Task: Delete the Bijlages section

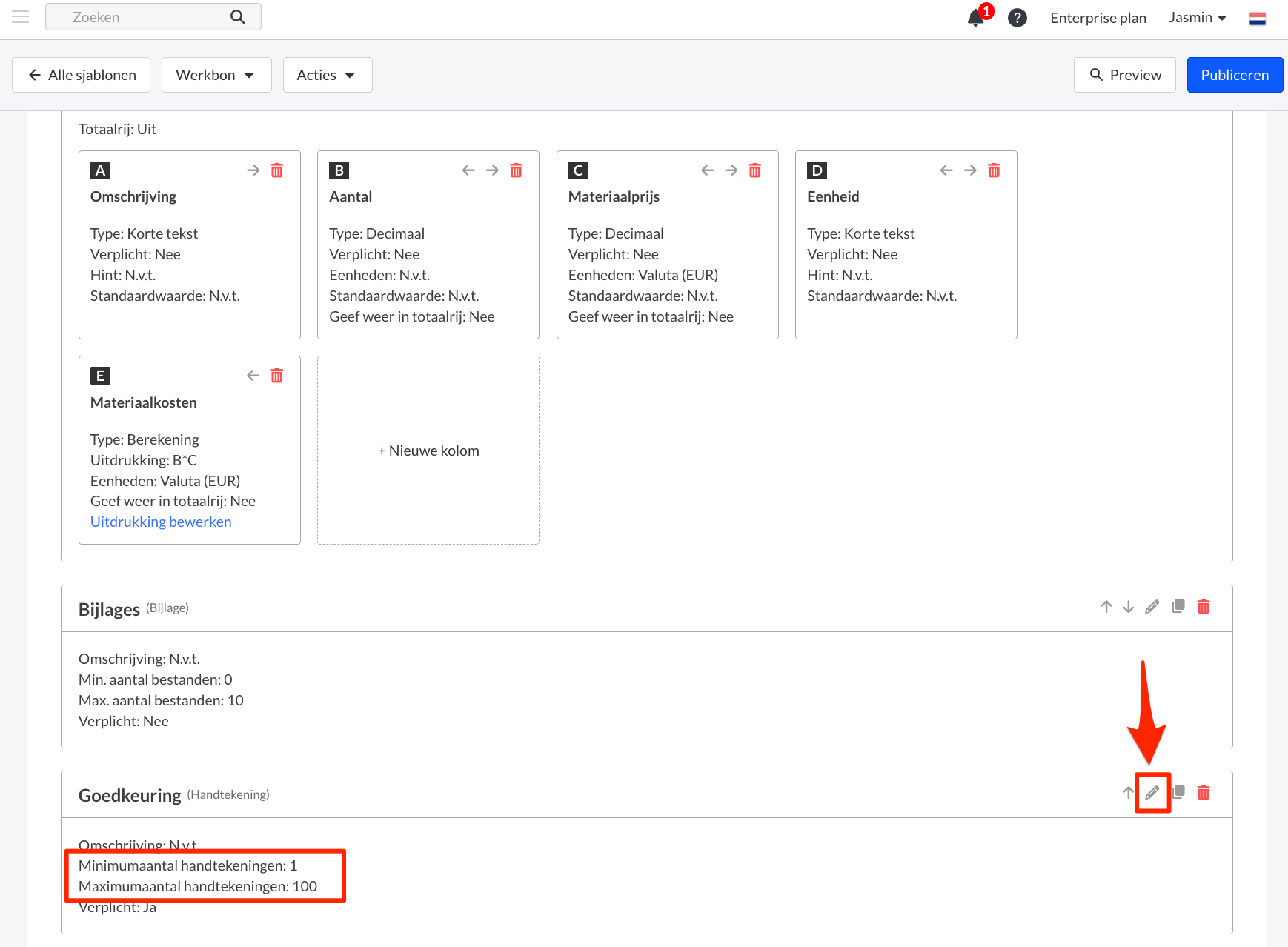Action: click(1204, 607)
